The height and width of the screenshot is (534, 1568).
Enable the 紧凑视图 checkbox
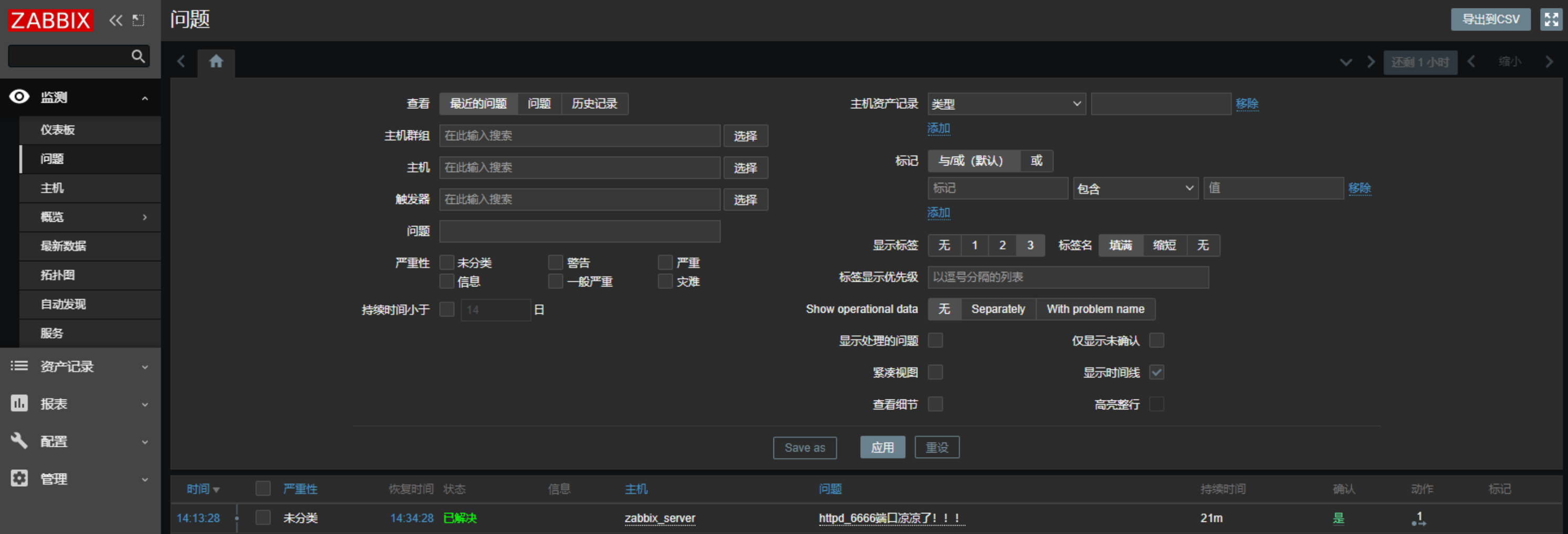(936, 372)
